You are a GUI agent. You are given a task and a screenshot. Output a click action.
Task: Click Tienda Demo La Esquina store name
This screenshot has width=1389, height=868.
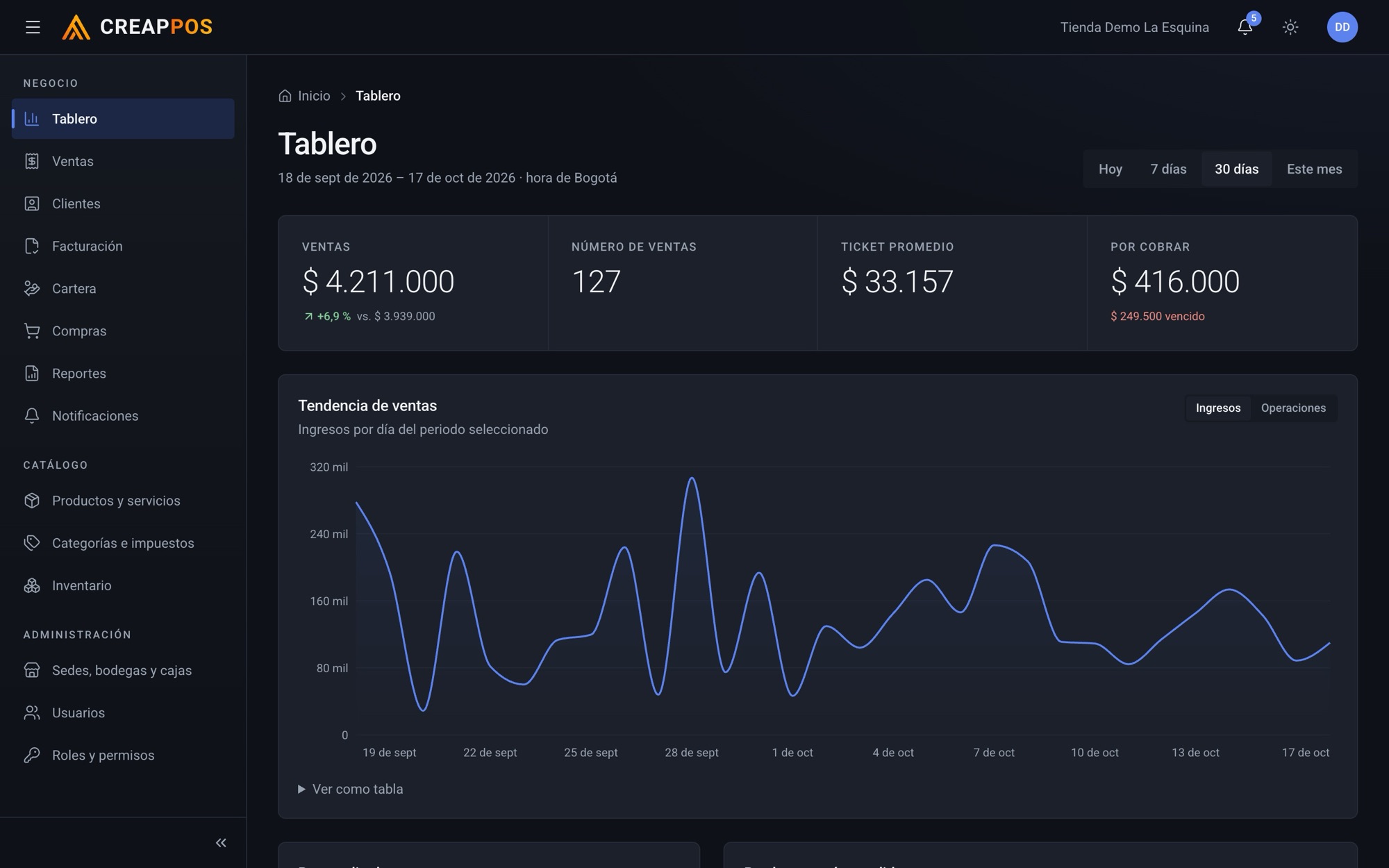click(x=1134, y=27)
